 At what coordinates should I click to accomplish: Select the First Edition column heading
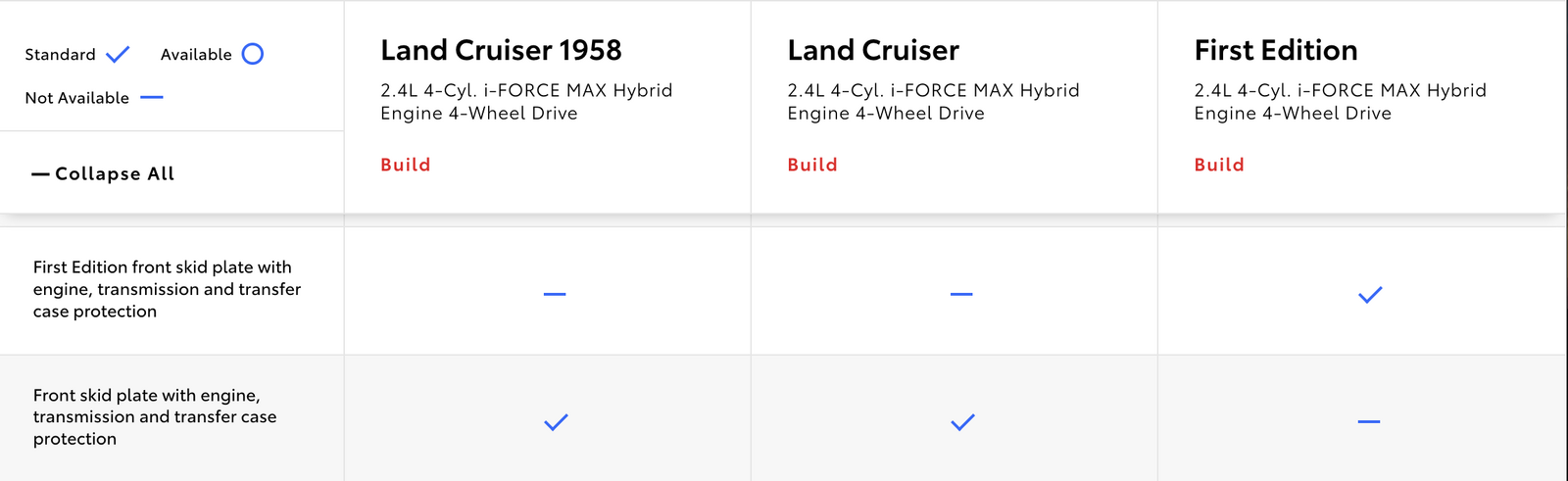pyautogui.click(x=1276, y=50)
